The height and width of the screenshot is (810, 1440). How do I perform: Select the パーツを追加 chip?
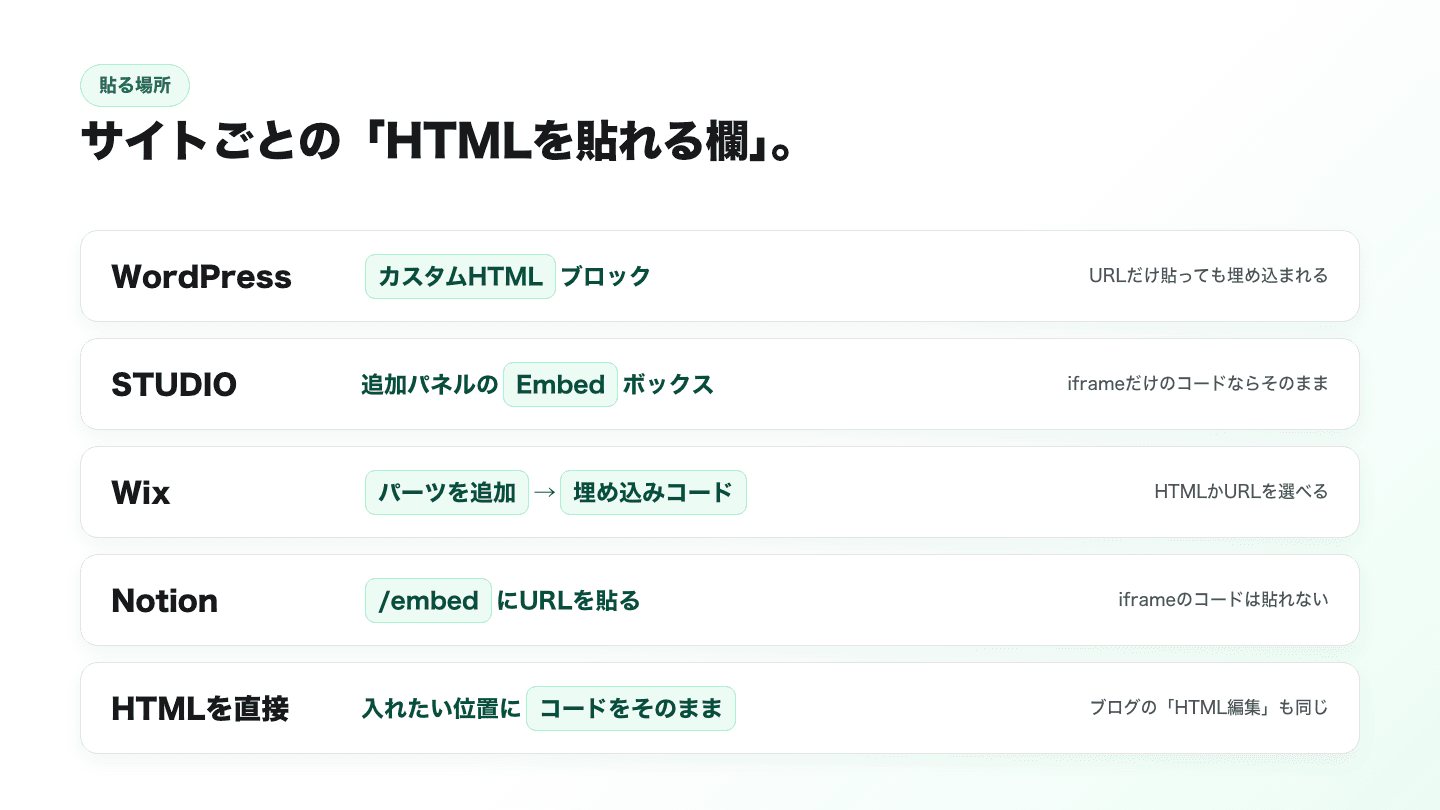point(447,492)
